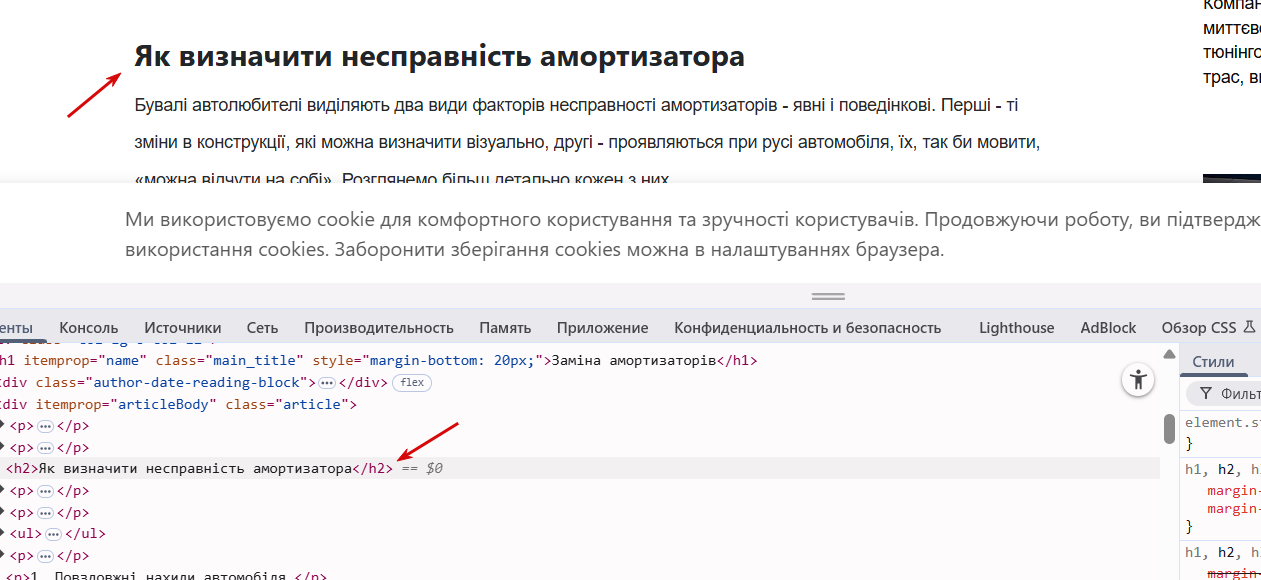This screenshot has height=580, width=1261.
Task: Click the == $0 marker after h2
Action: point(422,468)
